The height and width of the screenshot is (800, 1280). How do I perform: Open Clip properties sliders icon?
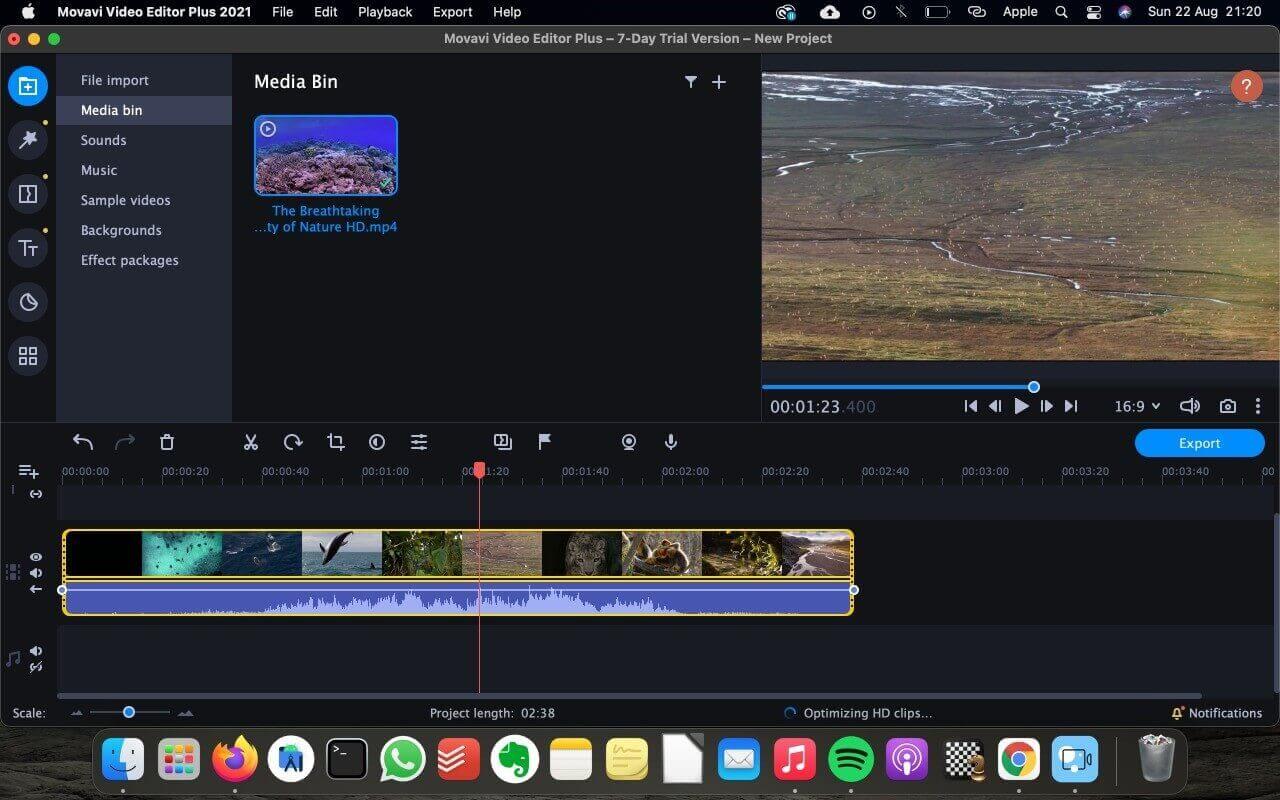coord(419,442)
